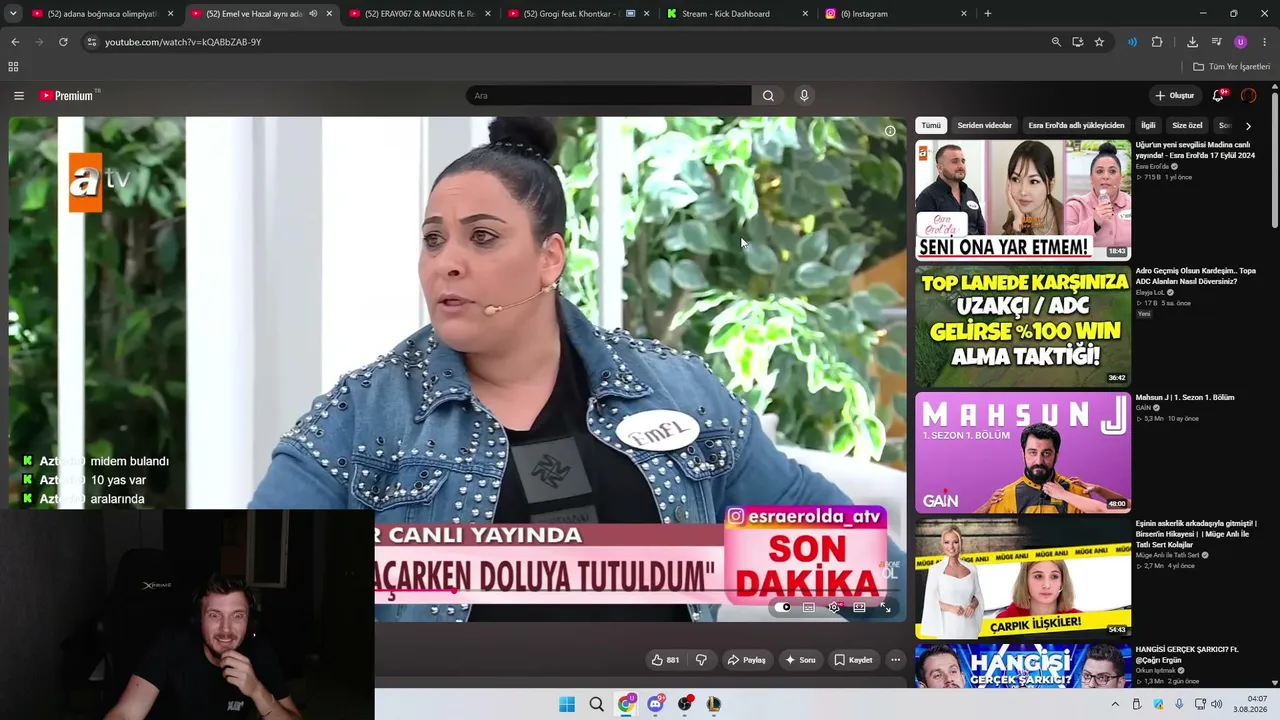Toggle autoplay switch in the player
The width and height of the screenshot is (1280, 720).
coord(783,607)
